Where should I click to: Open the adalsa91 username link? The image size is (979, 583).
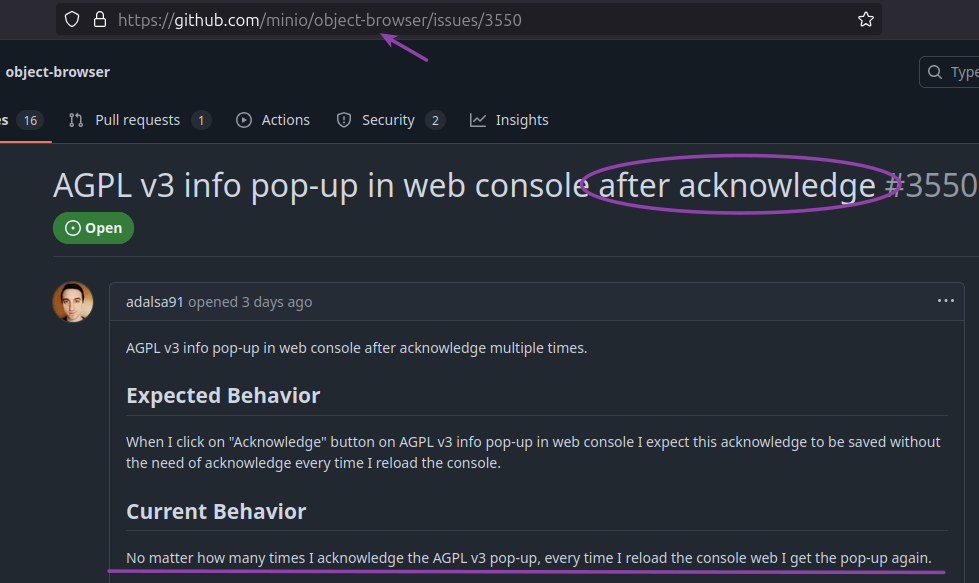point(155,302)
